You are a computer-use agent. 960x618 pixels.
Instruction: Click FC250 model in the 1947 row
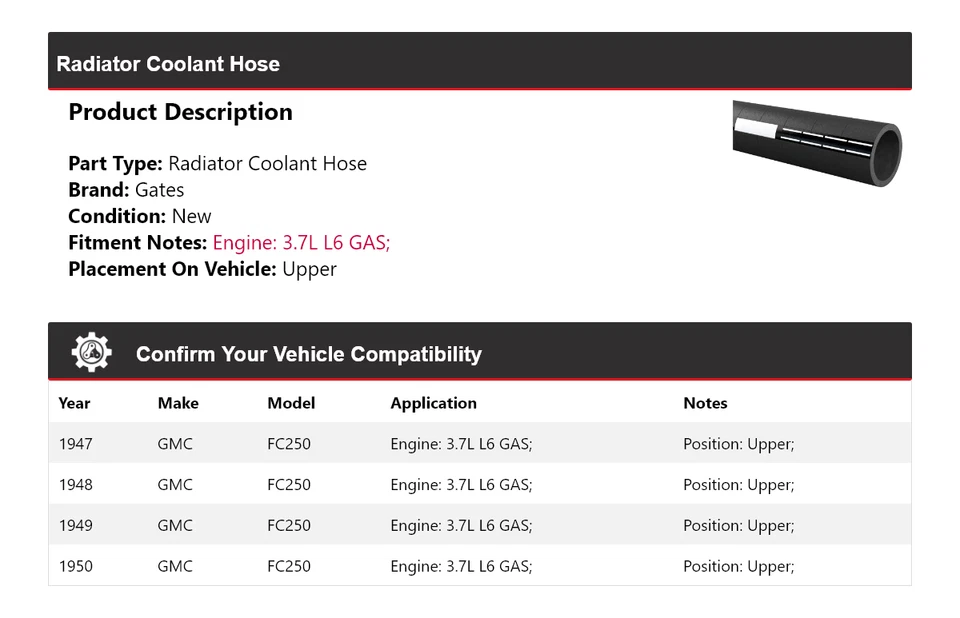[289, 444]
